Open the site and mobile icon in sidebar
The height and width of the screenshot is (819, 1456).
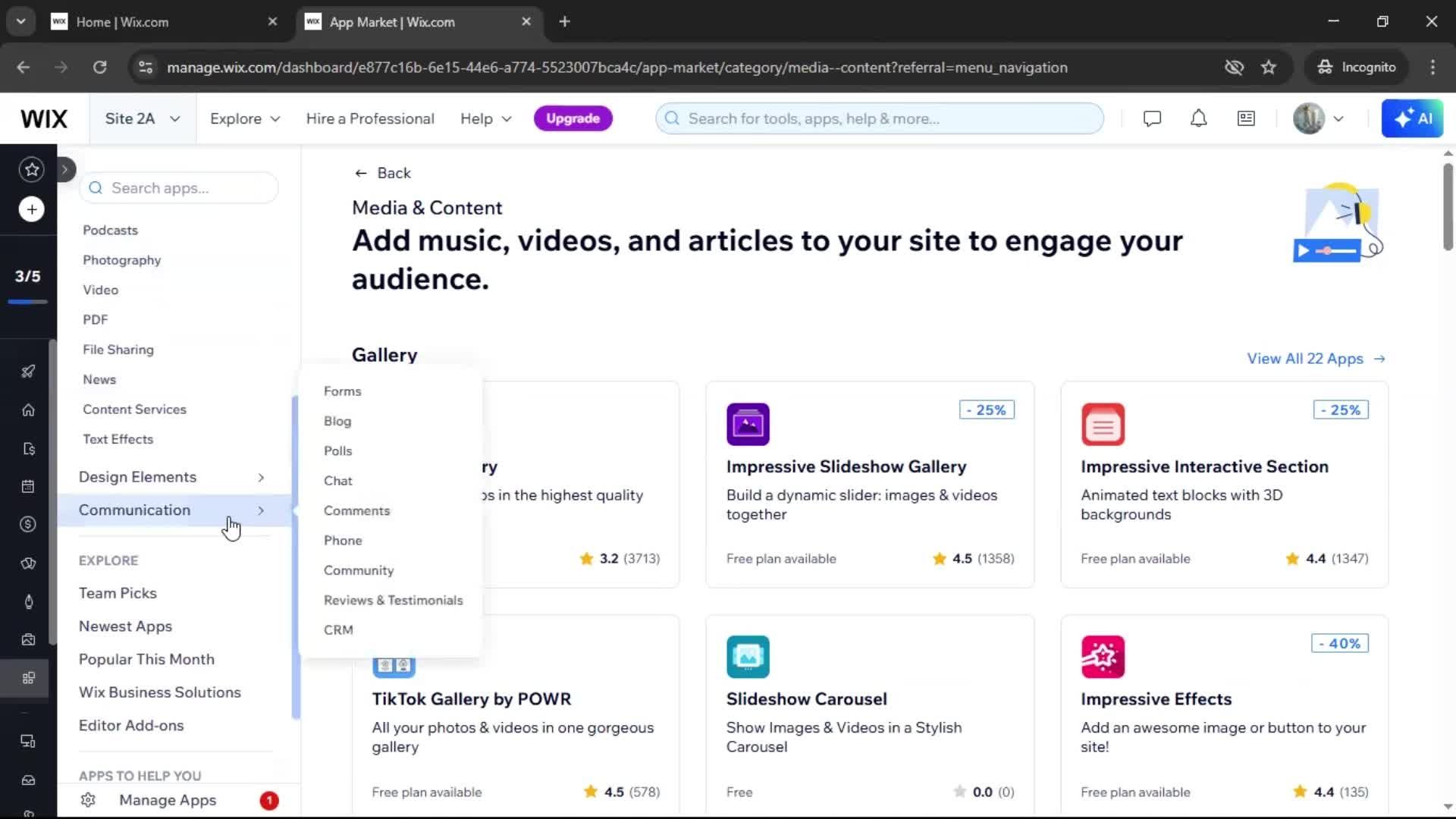(x=28, y=741)
